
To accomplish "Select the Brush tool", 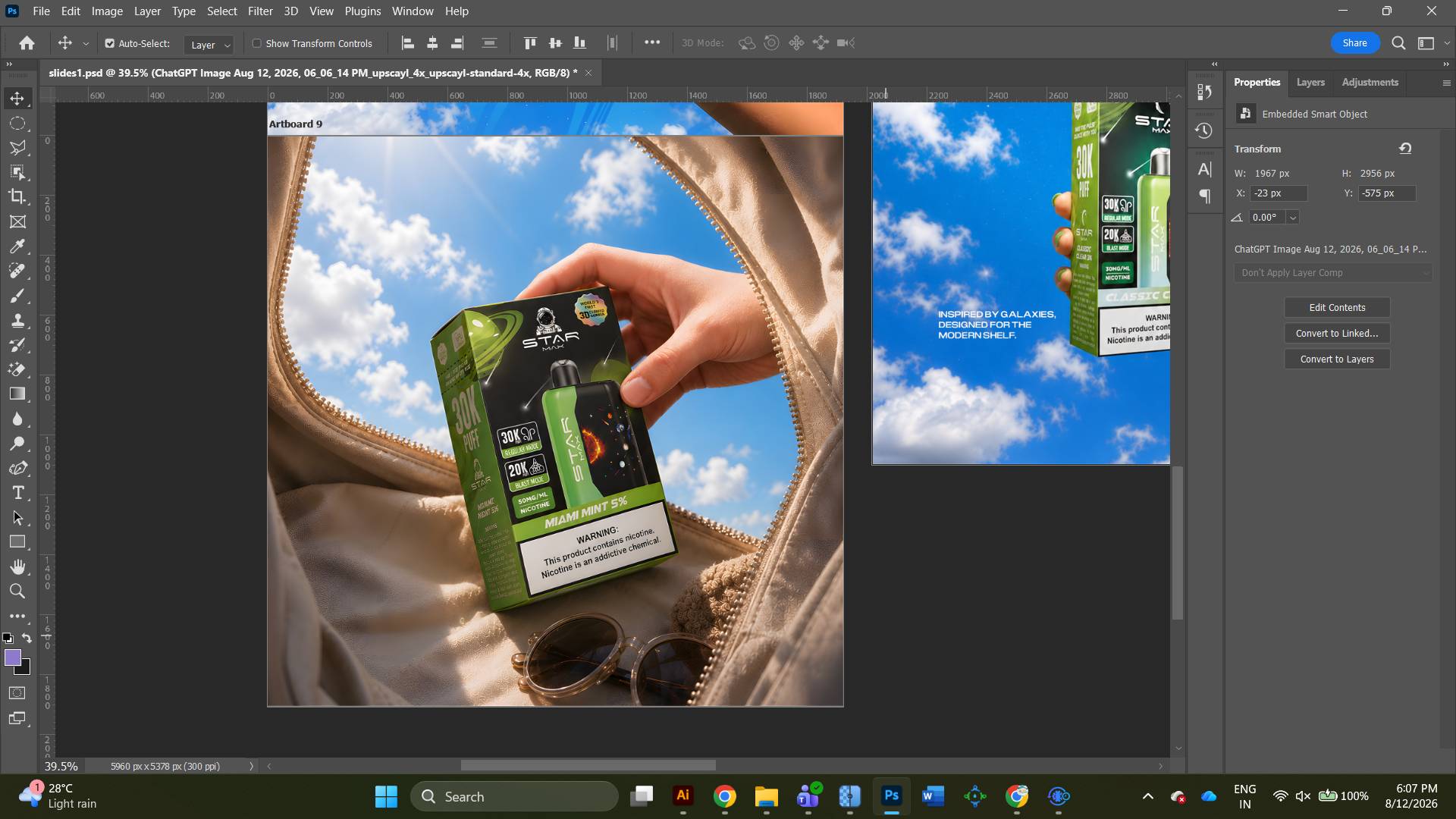I will point(17,296).
